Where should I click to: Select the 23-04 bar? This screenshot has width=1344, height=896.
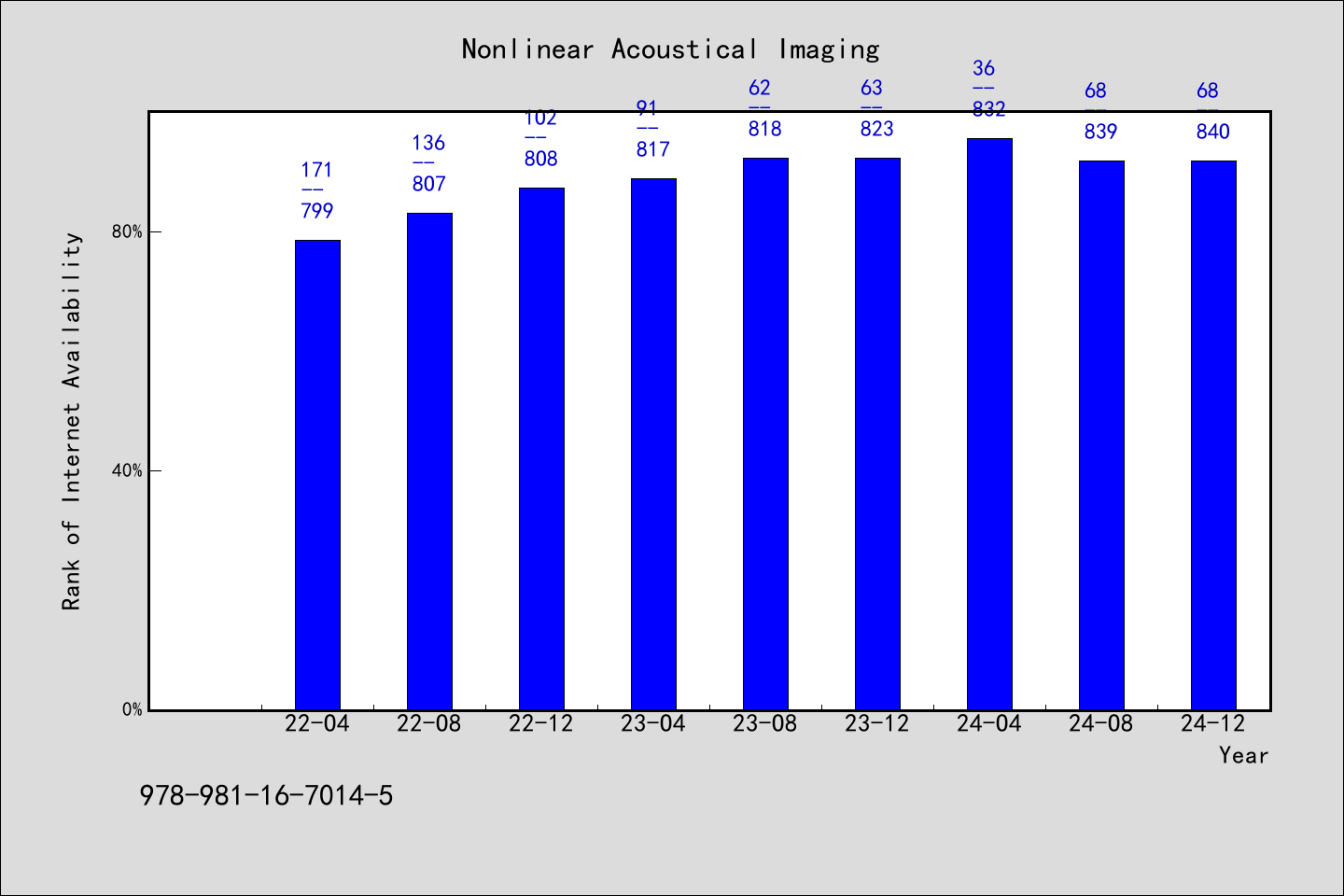pos(653,444)
